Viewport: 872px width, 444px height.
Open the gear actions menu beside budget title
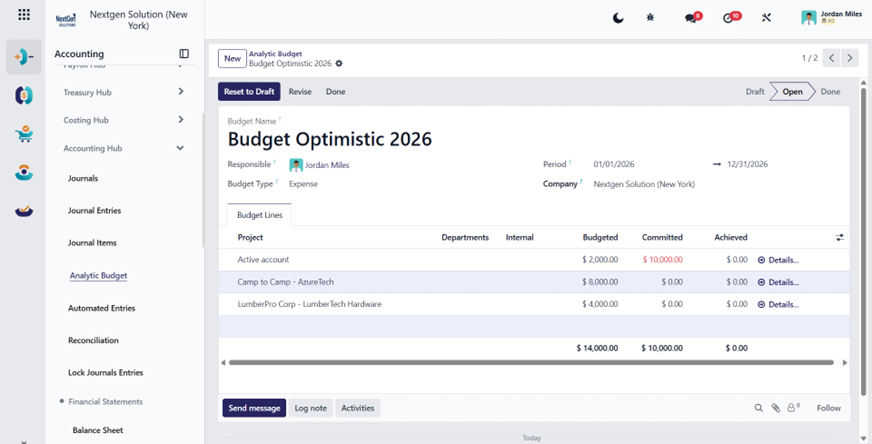pos(339,63)
